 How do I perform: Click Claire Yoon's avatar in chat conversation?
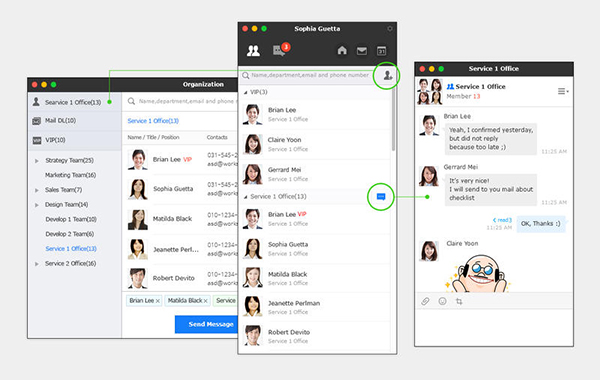(429, 251)
